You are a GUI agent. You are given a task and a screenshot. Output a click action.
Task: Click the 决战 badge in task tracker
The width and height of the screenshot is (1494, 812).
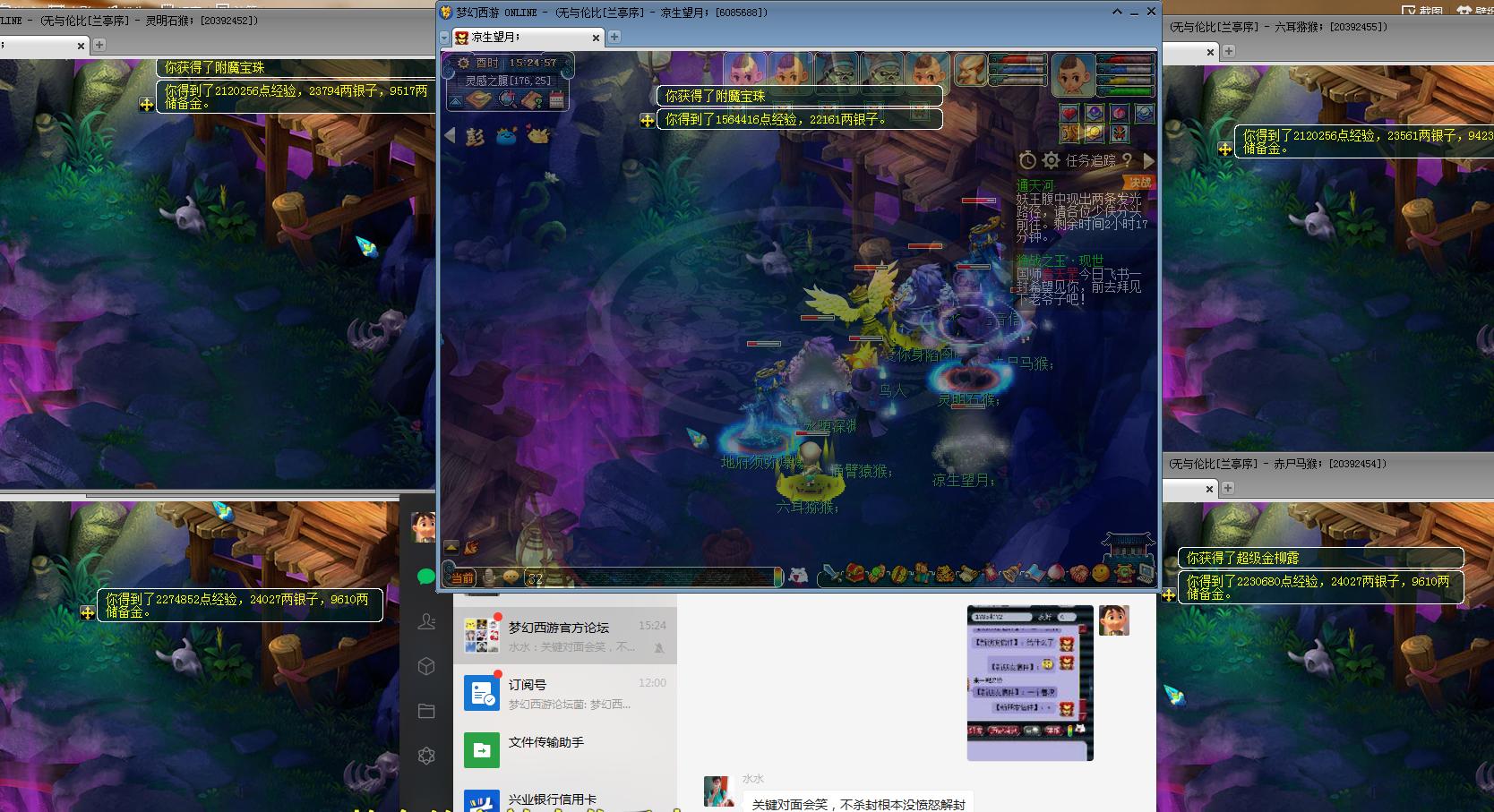(1140, 183)
